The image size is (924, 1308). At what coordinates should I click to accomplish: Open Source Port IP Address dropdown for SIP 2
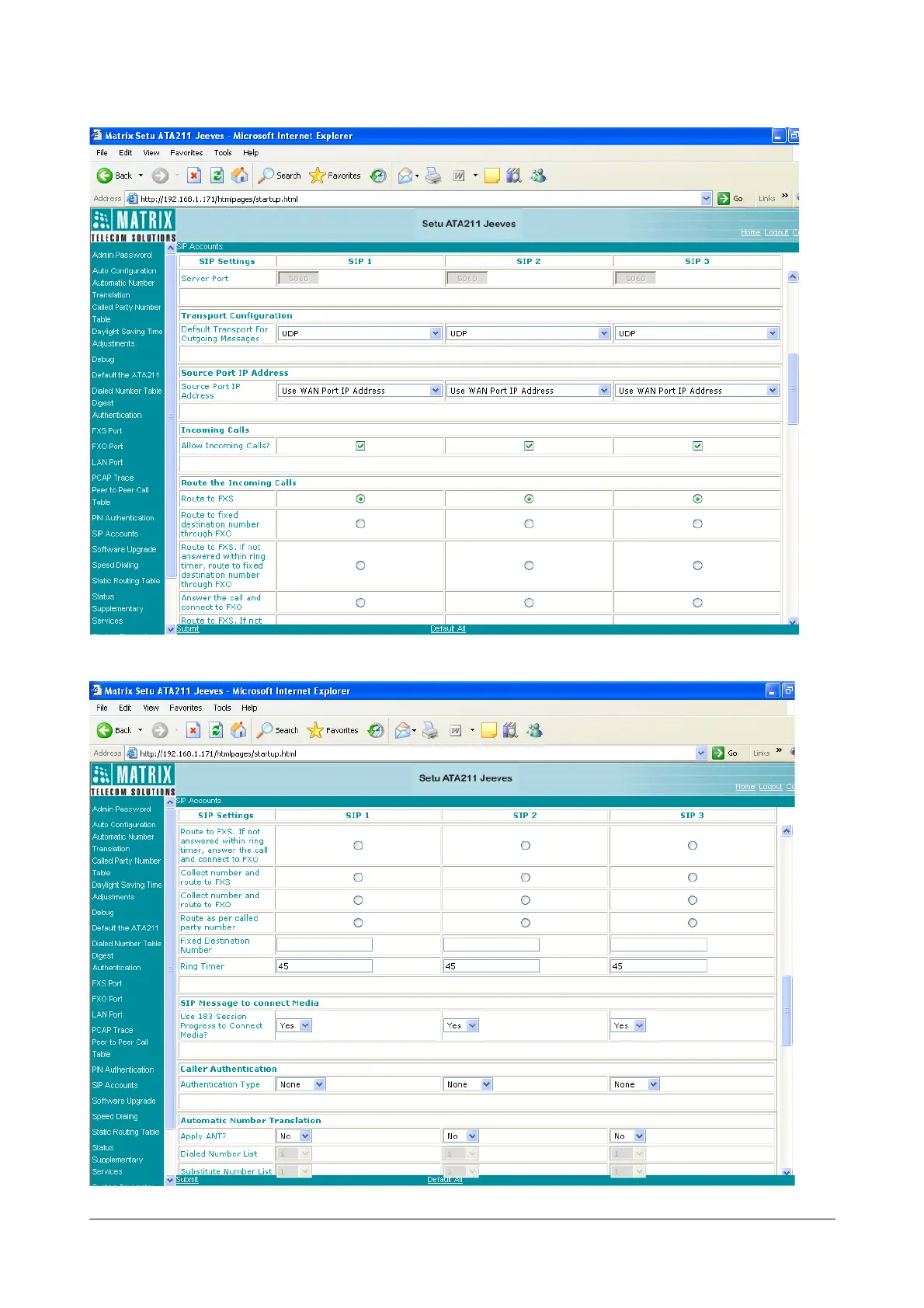[529, 391]
